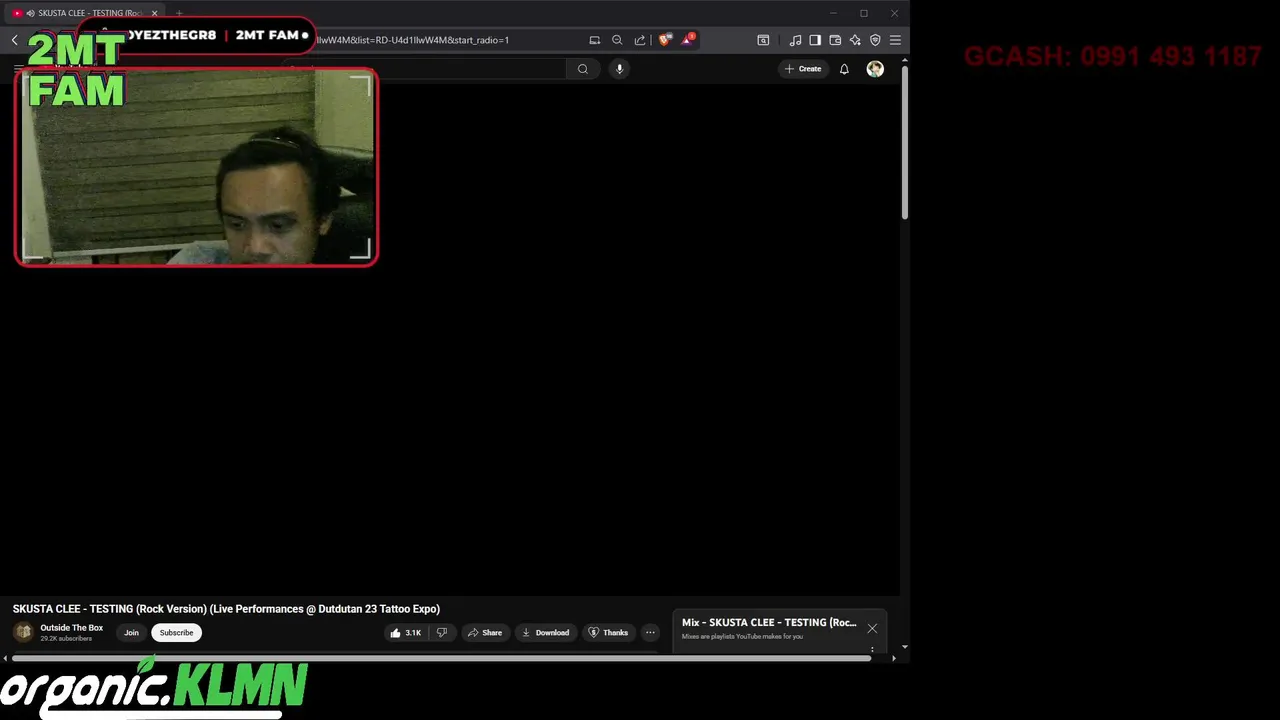Toggle the browser sidebar panel
Screen dimensions: 1280x720
(x=815, y=40)
